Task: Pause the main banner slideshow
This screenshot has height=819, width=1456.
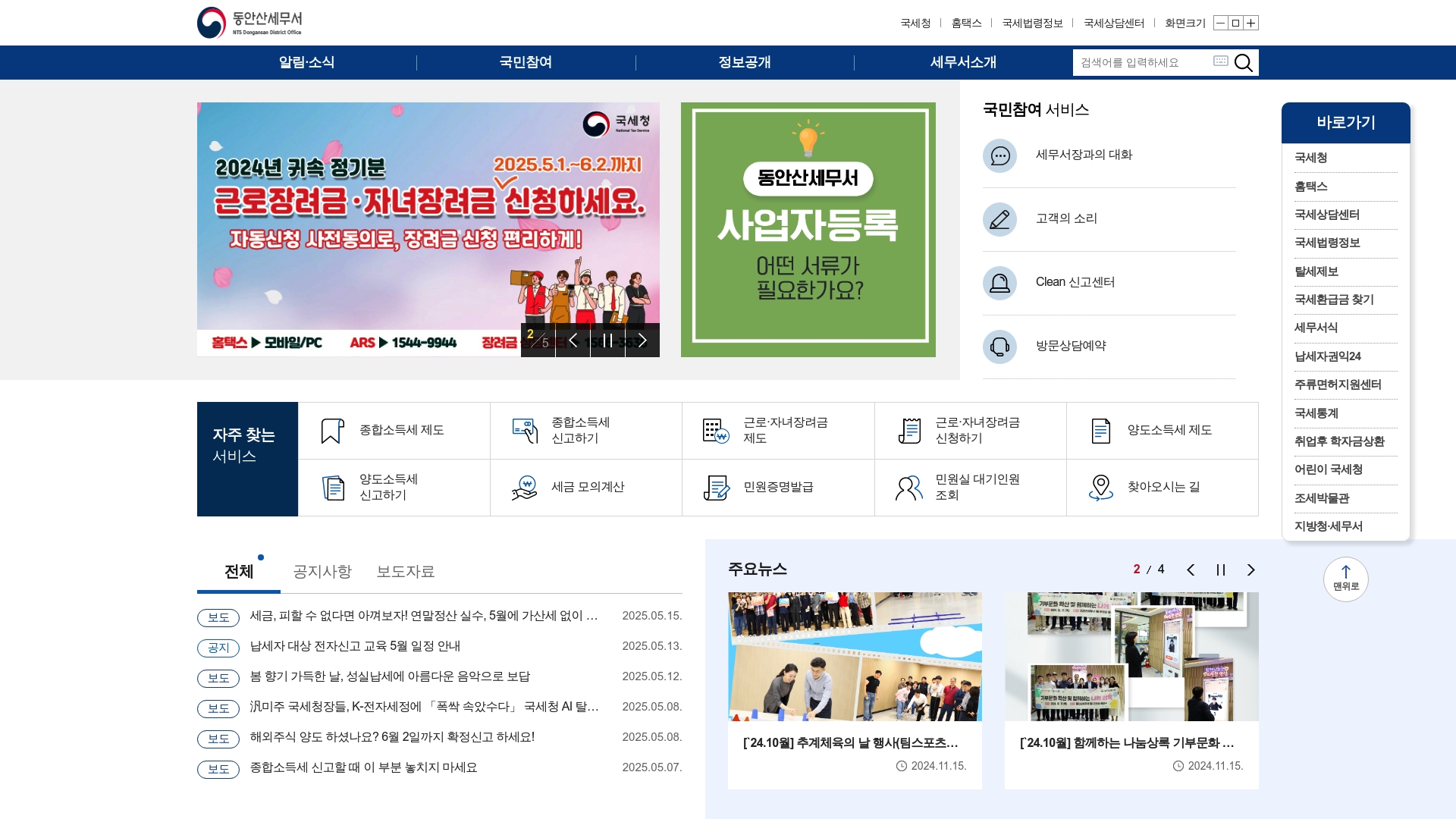Action: point(607,340)
